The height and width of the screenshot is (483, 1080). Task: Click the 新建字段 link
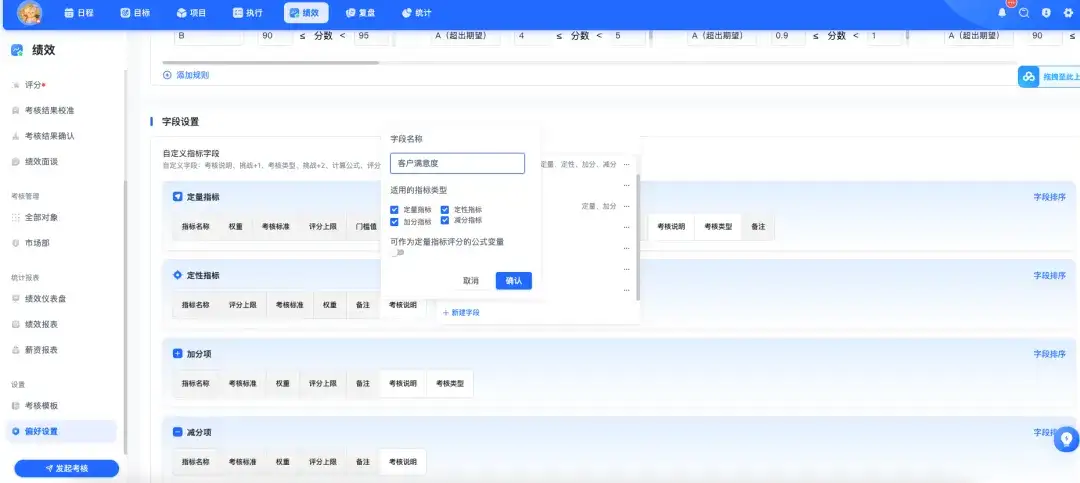[461, 312]
